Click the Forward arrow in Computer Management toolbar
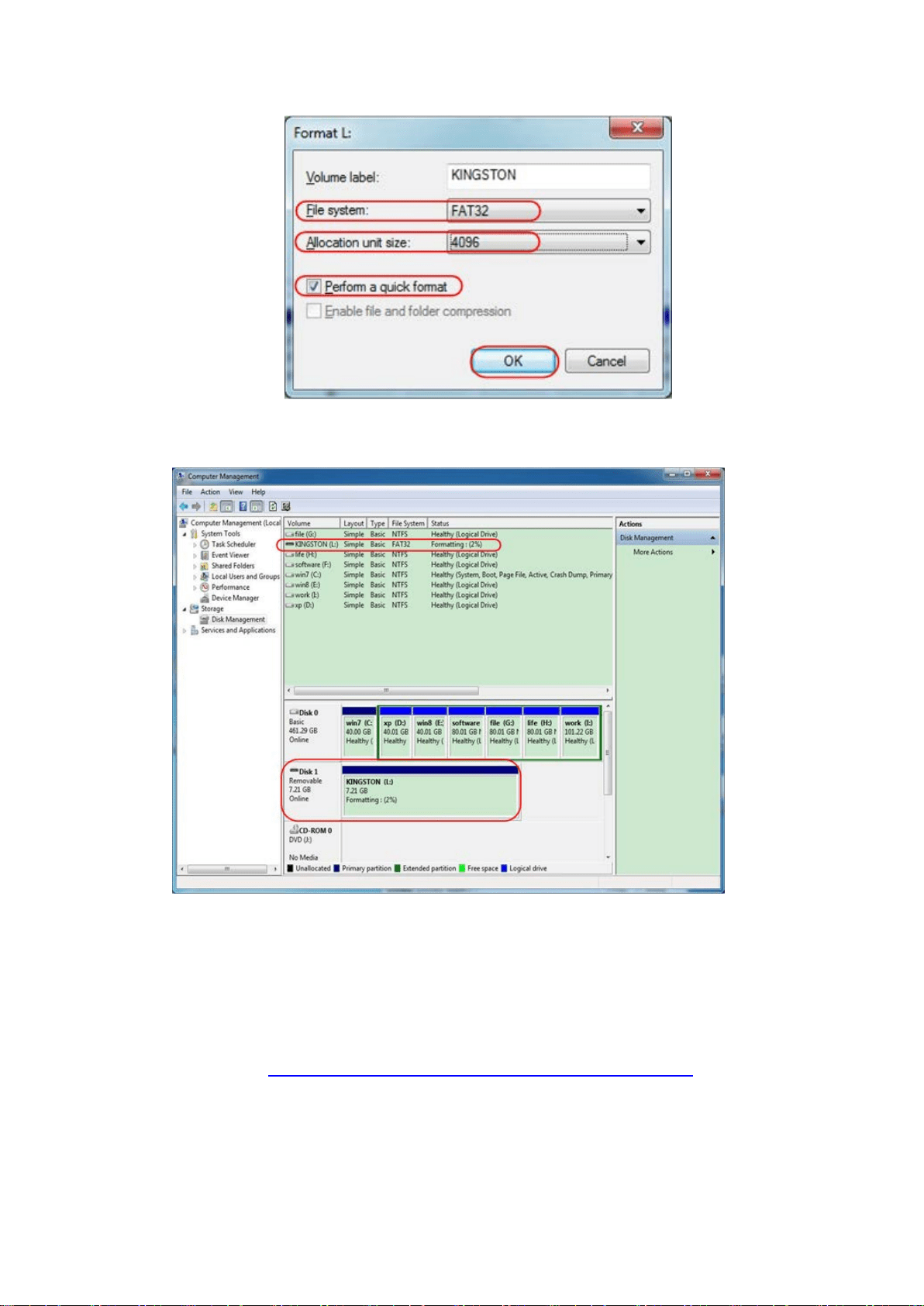This screenshot has width=924, height=1306. tap(196, 506)
